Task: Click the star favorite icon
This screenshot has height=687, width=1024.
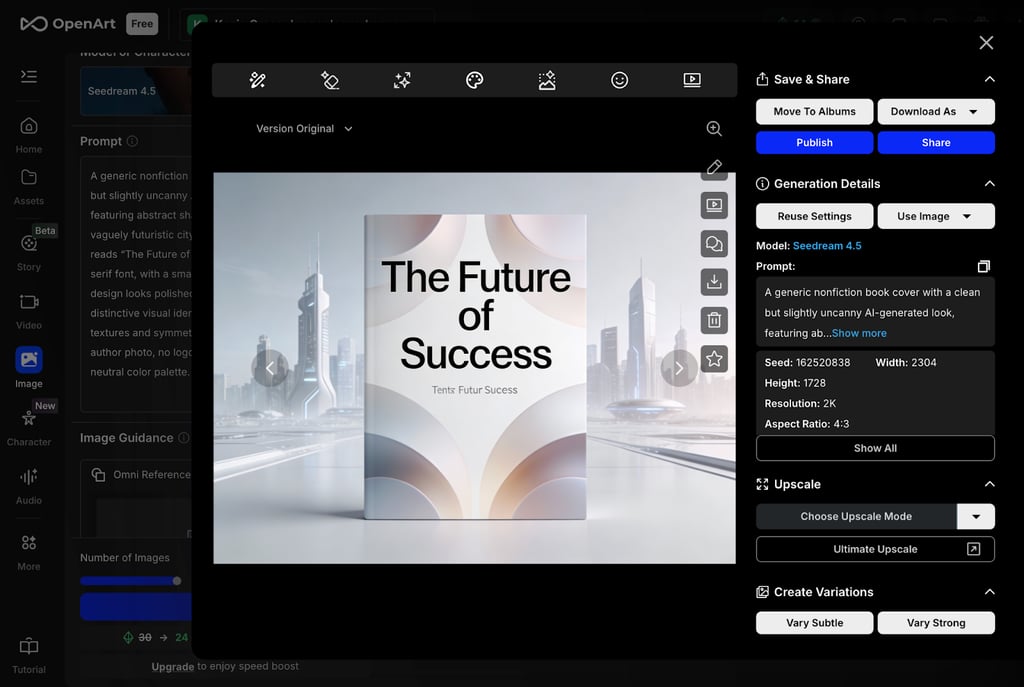Action: tap(714, 358)
